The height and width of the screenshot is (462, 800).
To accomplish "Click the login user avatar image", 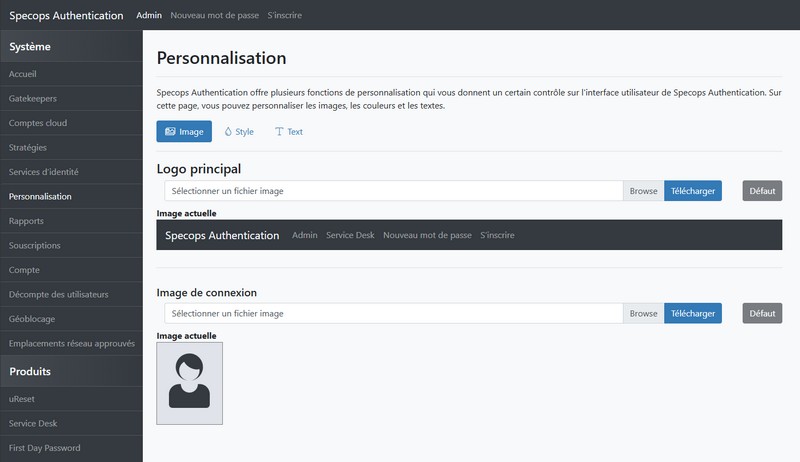I will (x=190, y=383).
